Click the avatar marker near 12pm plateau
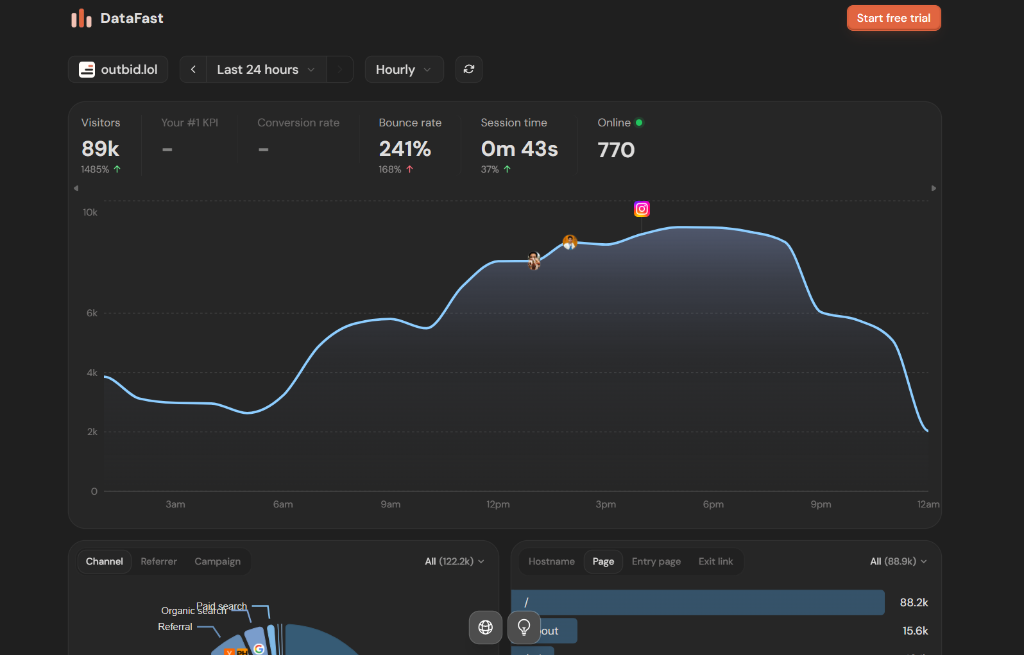Screen dimensions: 1024x655 (x=534, y=261)
